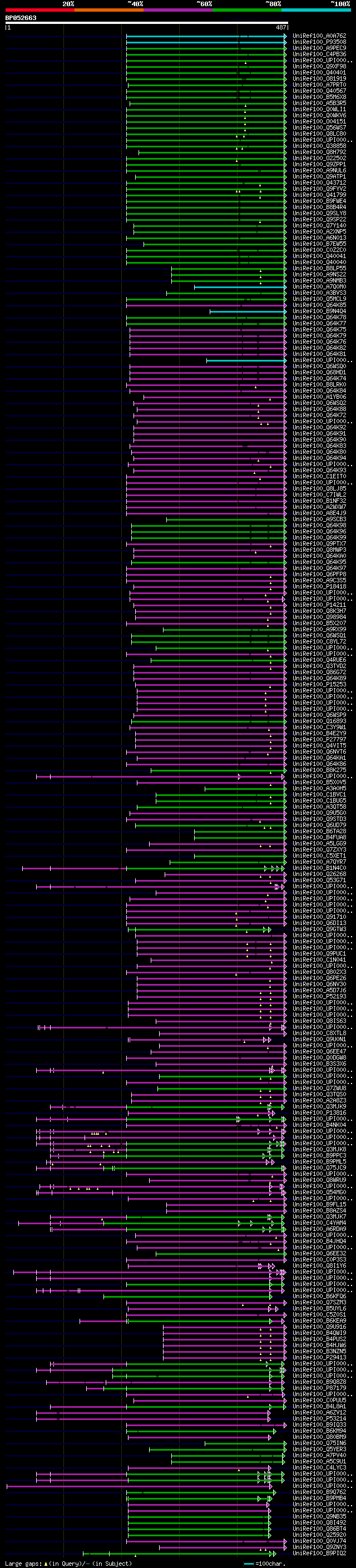Select the UniRef100_Q64K82 label
This screenshot has height=1568, width=356.
click(x=319, y=348)
